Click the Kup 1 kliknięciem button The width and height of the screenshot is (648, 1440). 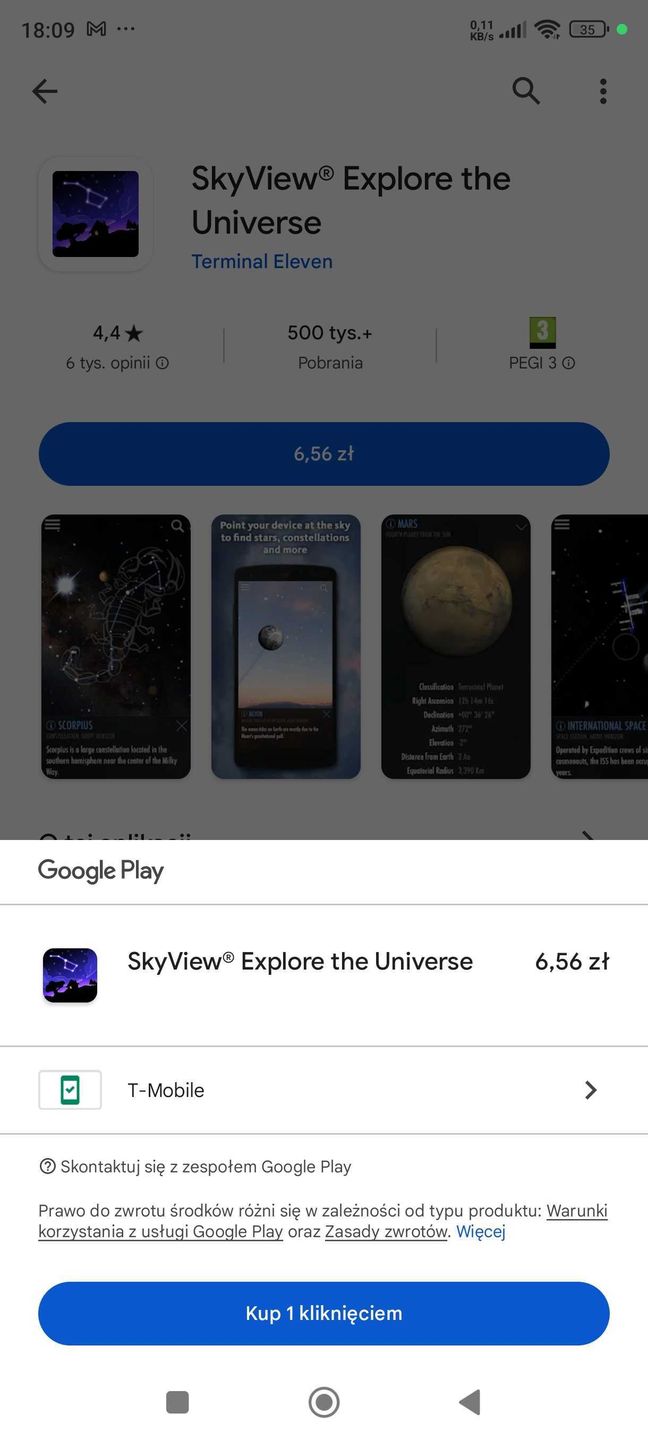(324, 1313)
